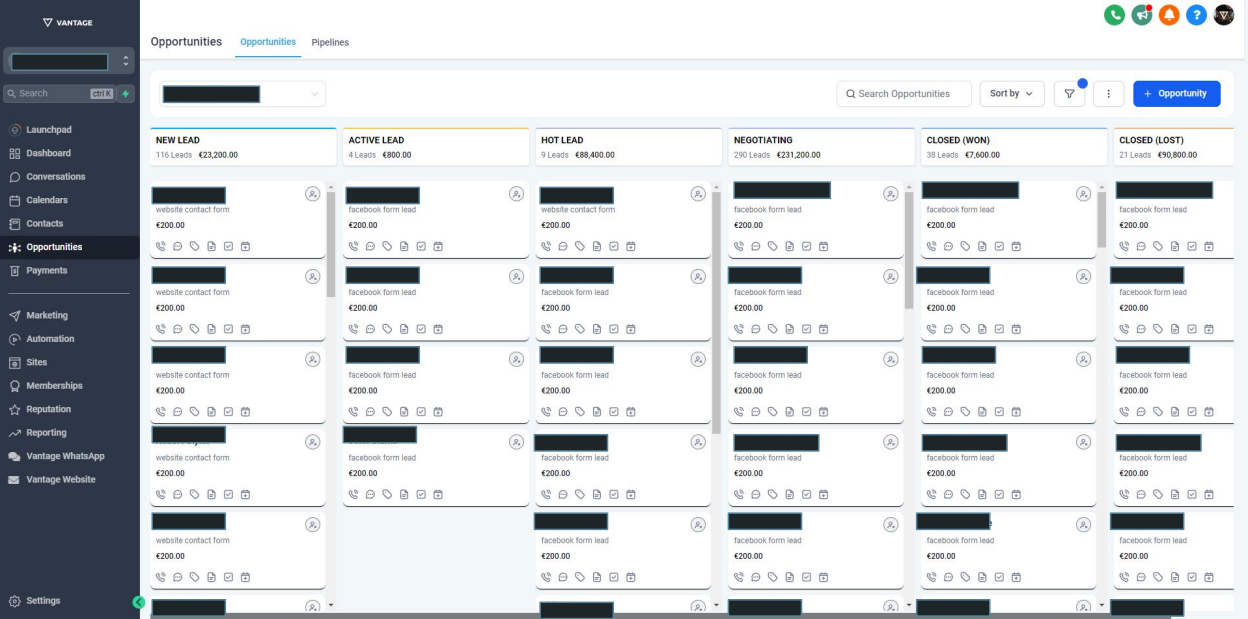The height and width of the screenshot is (619, 1248).
Task: Click the call icon on the first ACTIVE LEAD card
Action: [354, 246]
